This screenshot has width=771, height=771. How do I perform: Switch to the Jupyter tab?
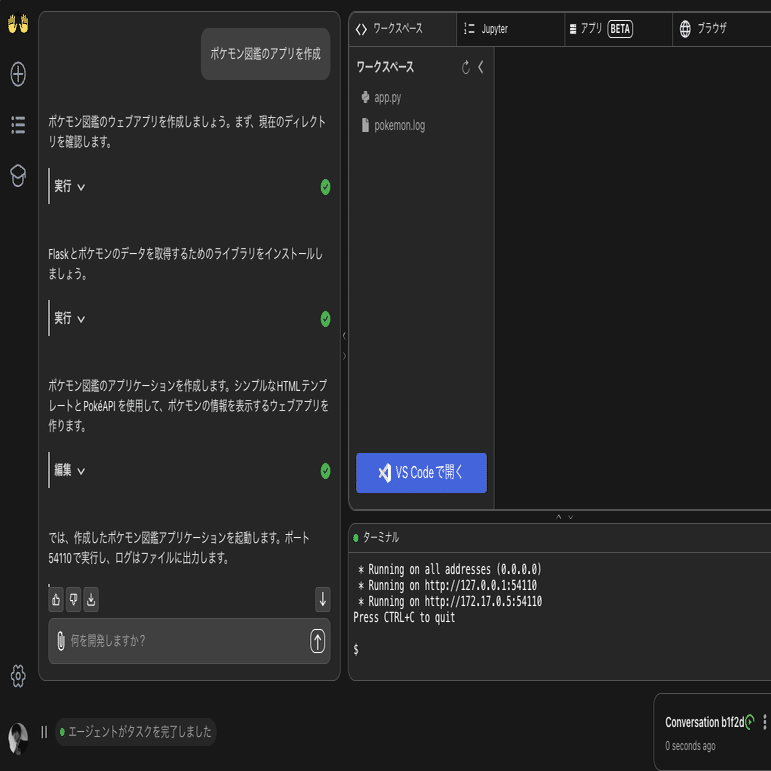pos(510,29)
